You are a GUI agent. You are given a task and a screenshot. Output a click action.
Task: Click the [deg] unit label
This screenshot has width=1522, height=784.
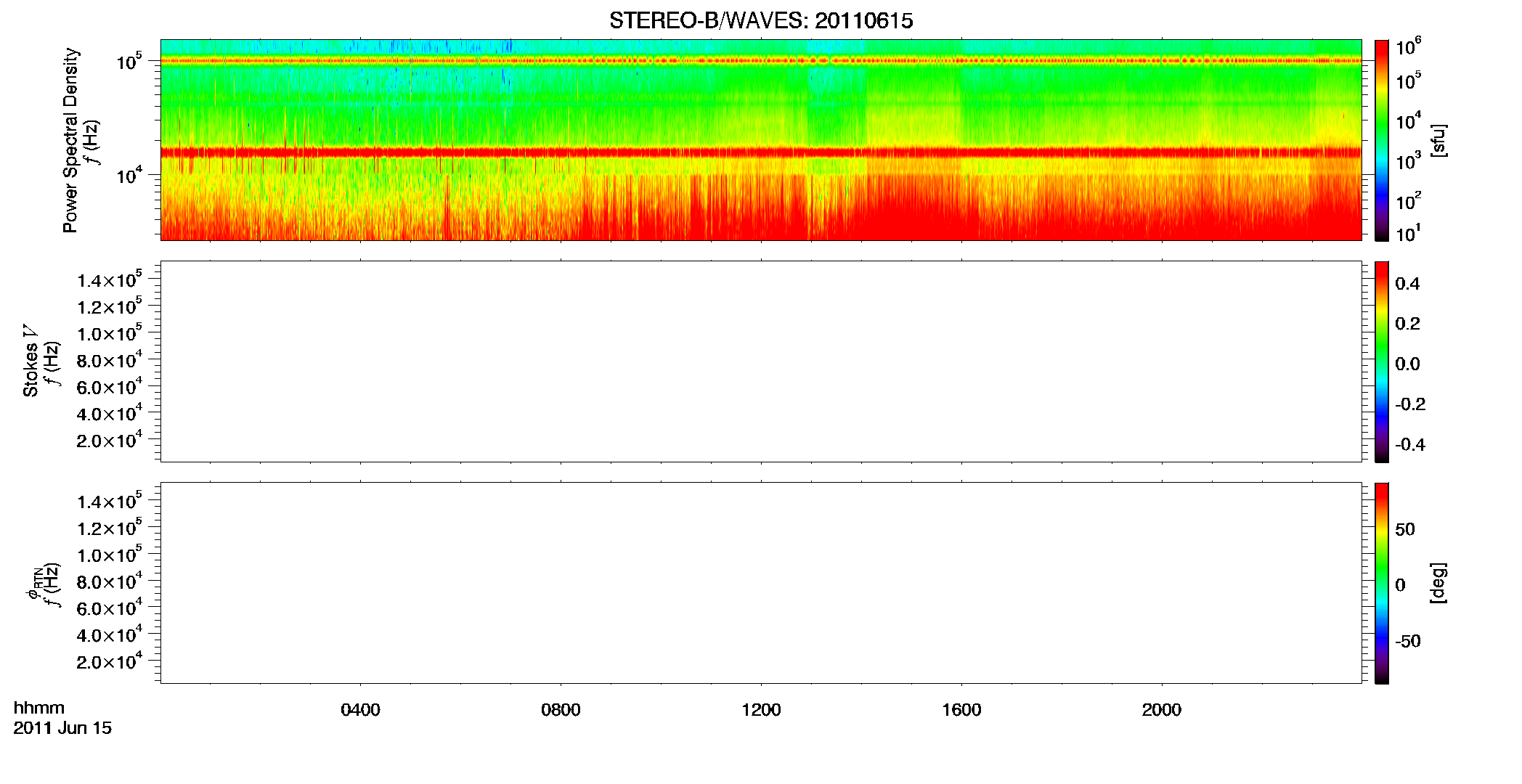(1438, 583)
